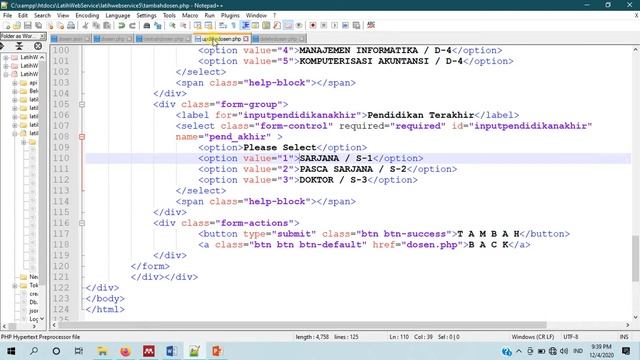Click the Save All toolbar icon

[39, 25]
